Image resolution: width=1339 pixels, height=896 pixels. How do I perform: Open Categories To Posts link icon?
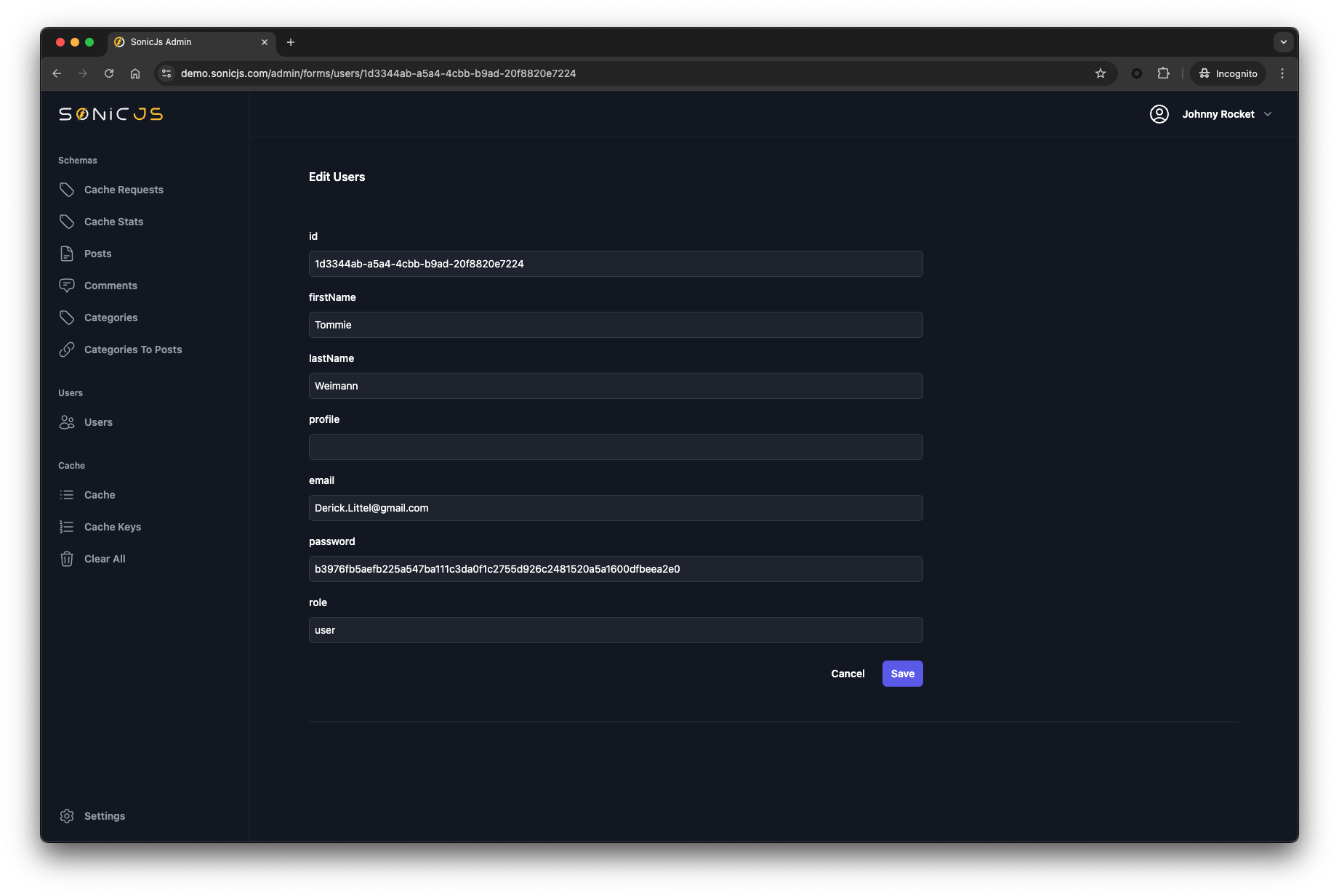[67, 350]
